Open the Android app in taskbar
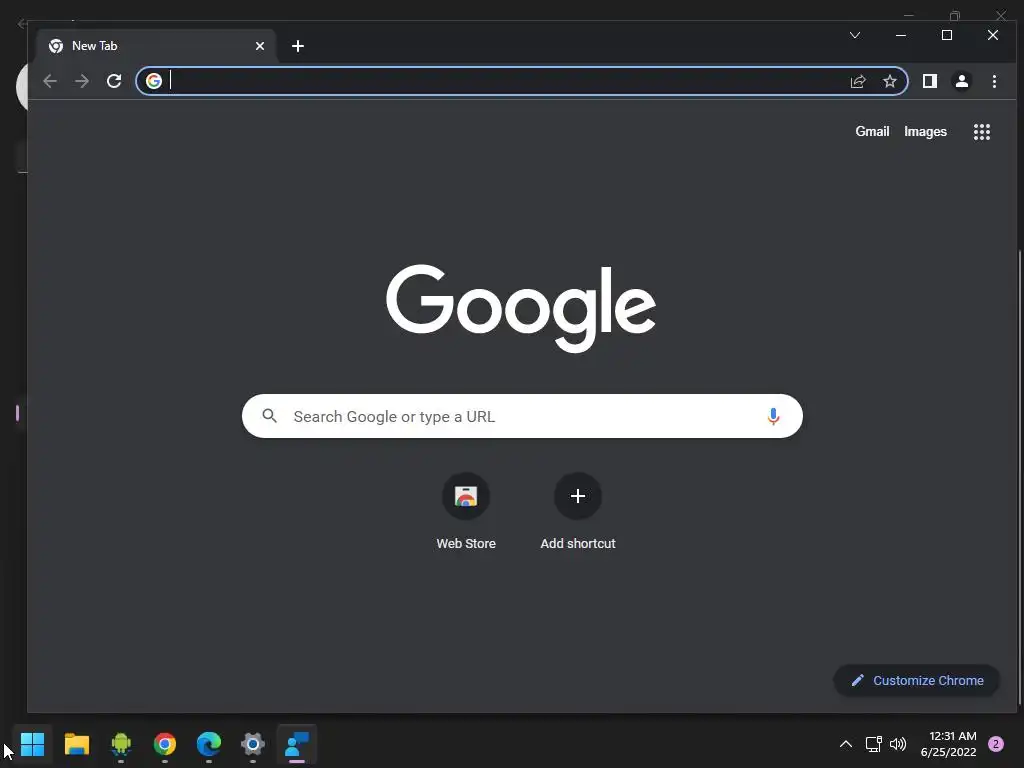Screen dimensions: 1024x768 pyautogui.click(x=121, y=744)
